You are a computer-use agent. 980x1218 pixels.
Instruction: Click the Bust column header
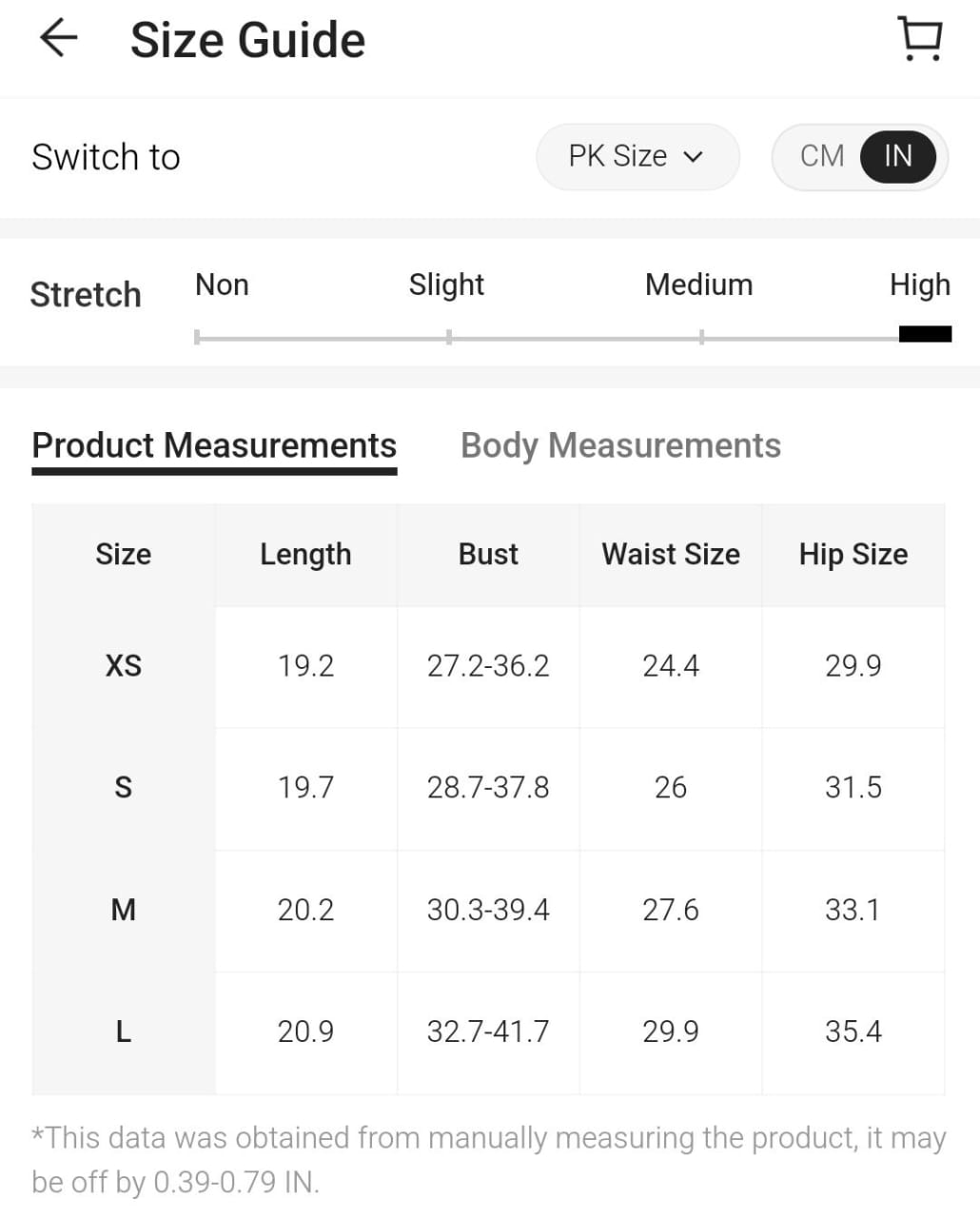pyautogui.click(x=488, y=554)
